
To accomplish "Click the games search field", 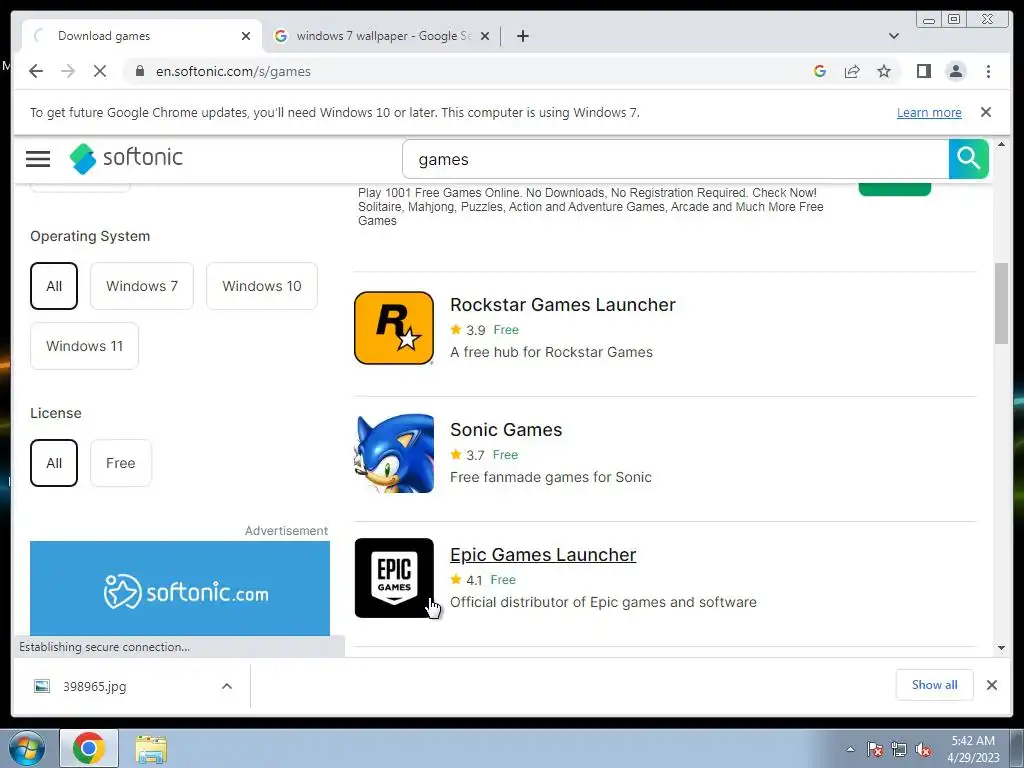I will click(x=675, y=159).
